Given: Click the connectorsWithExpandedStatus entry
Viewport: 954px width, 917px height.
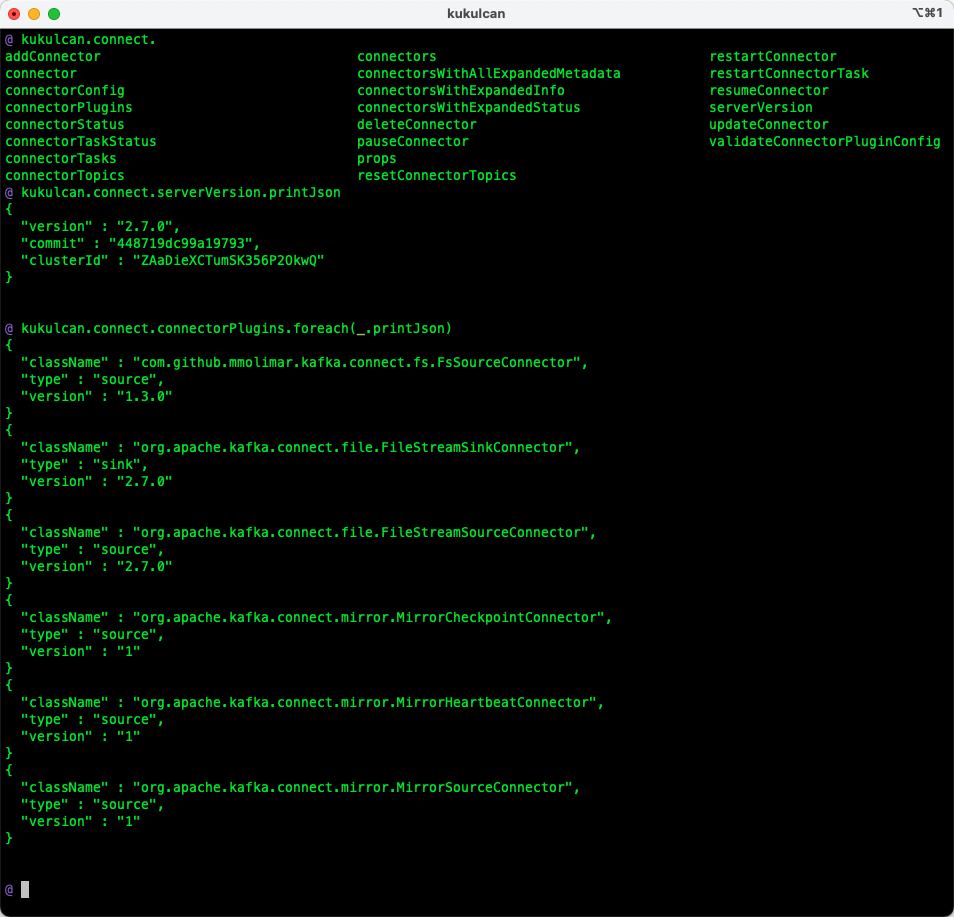Looking at the screenshot, I should pos(469,108).
